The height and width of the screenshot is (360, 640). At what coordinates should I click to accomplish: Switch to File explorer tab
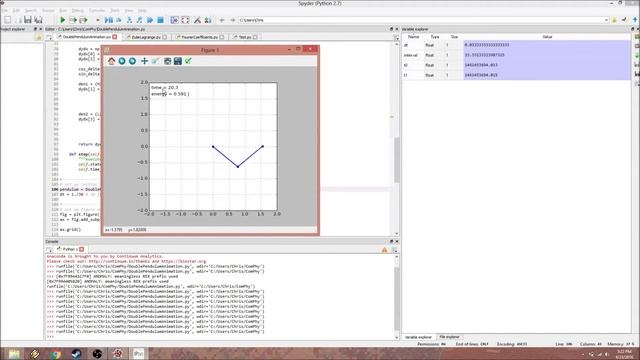tap(449, 337)
